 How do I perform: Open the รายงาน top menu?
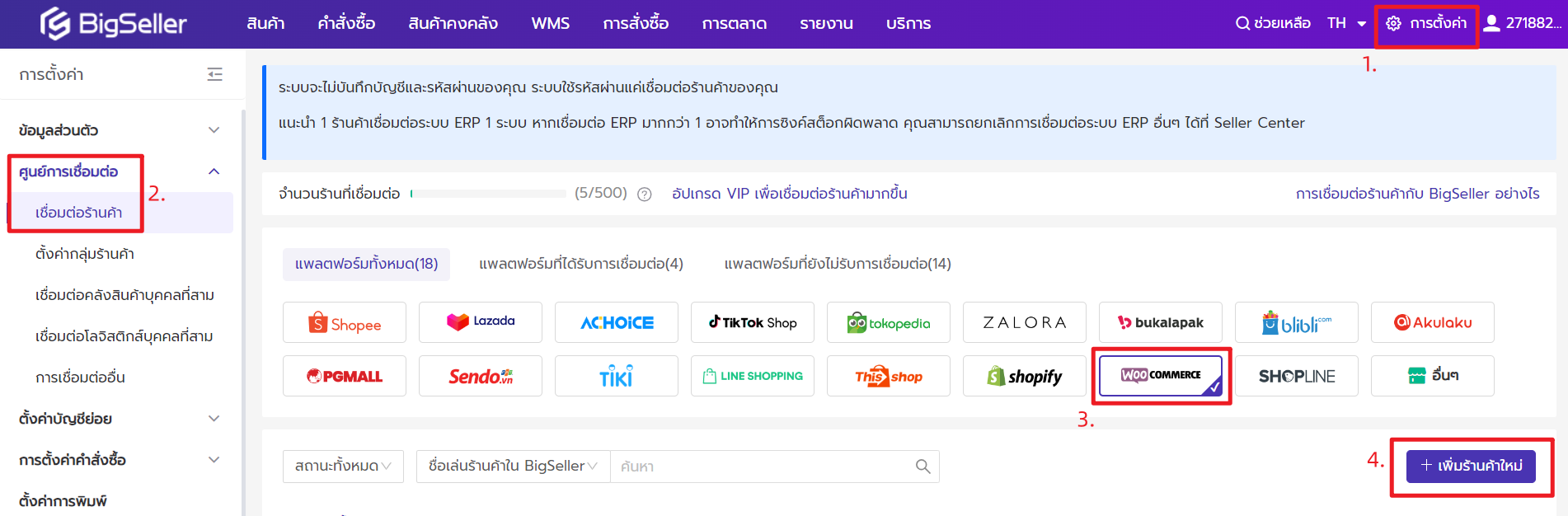click(x=826, y=24)
